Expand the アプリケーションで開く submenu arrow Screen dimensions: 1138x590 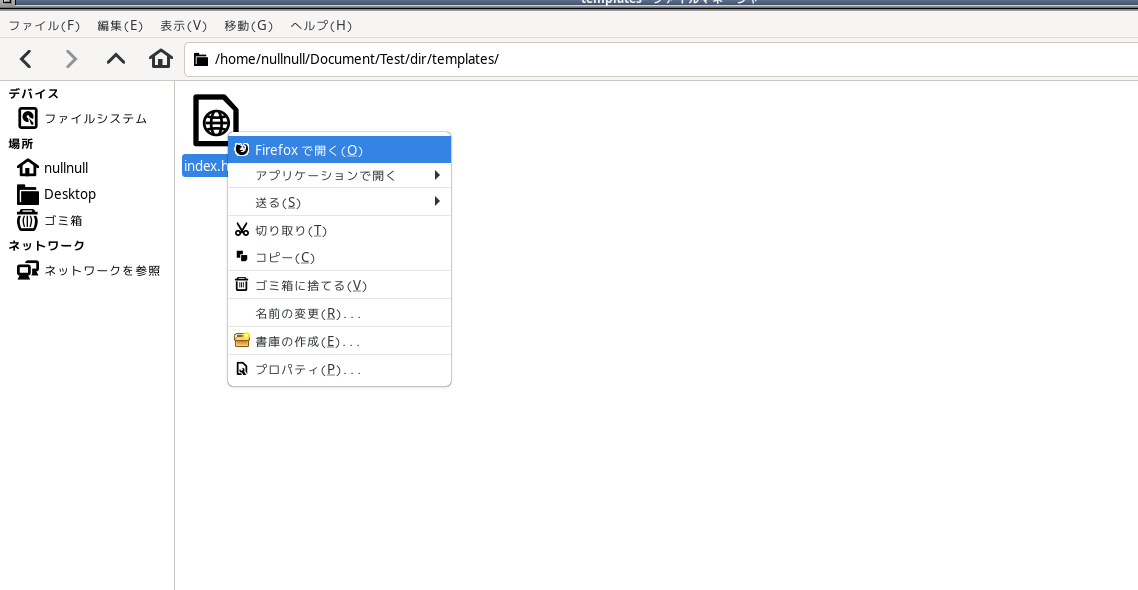point(437,175)
